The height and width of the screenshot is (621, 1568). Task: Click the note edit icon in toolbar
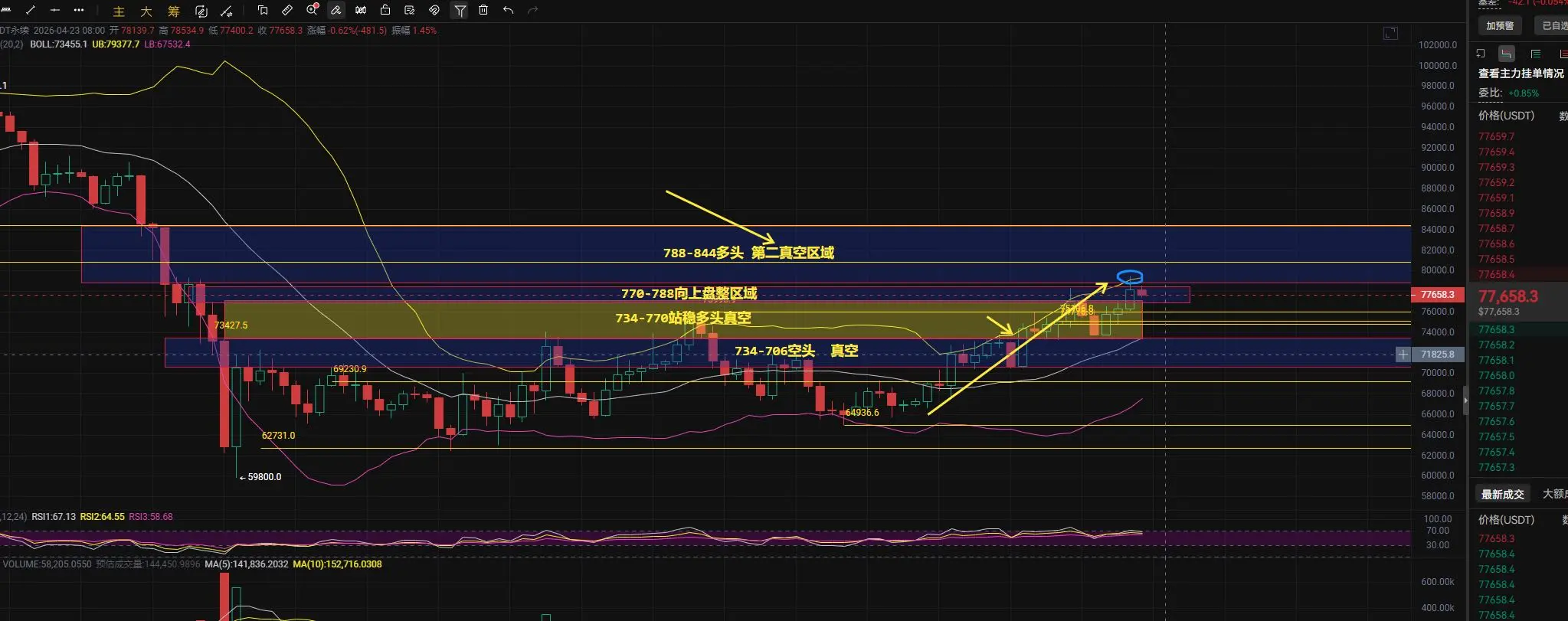410,10
